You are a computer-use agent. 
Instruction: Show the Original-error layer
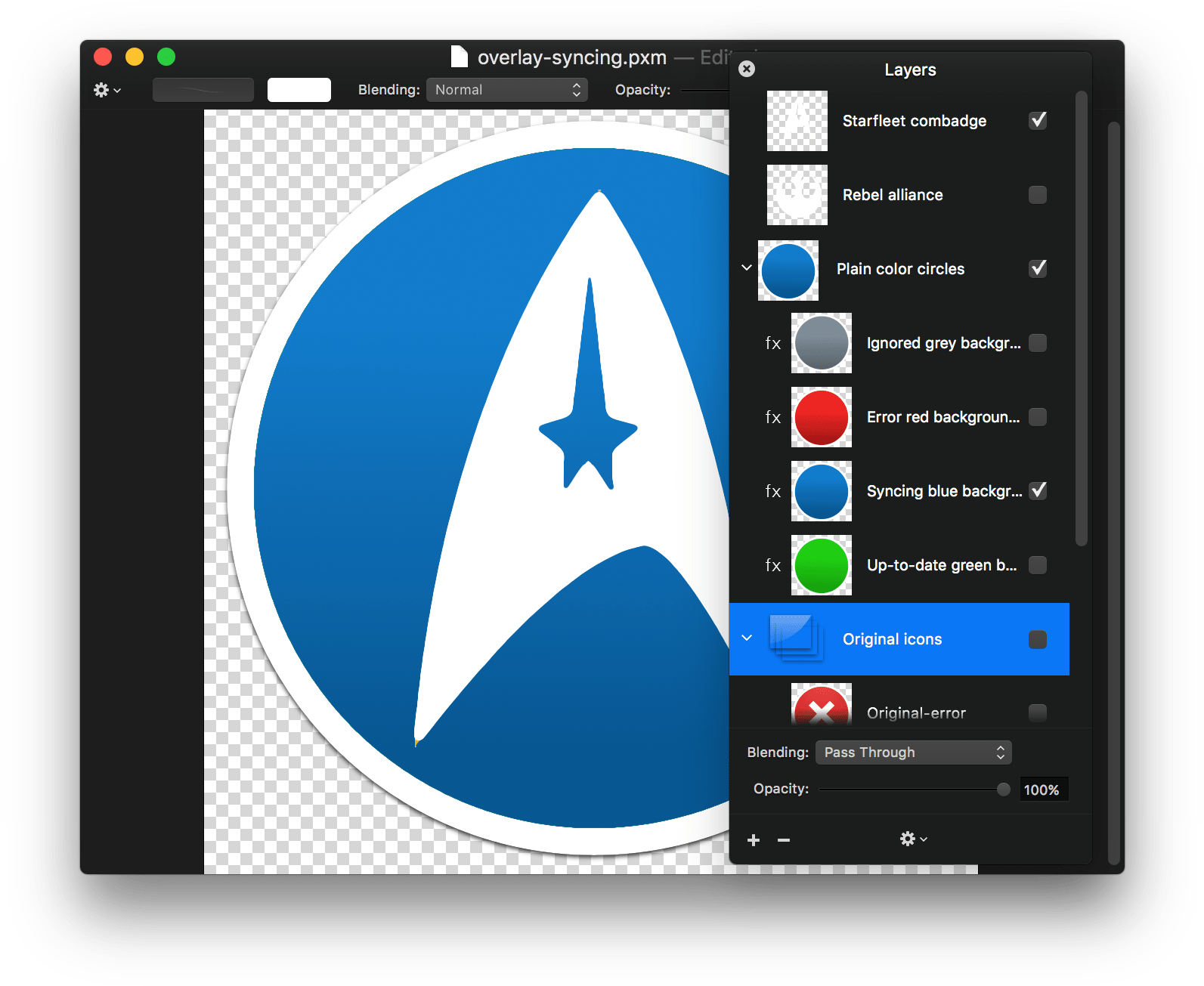tap(1038, 713)
